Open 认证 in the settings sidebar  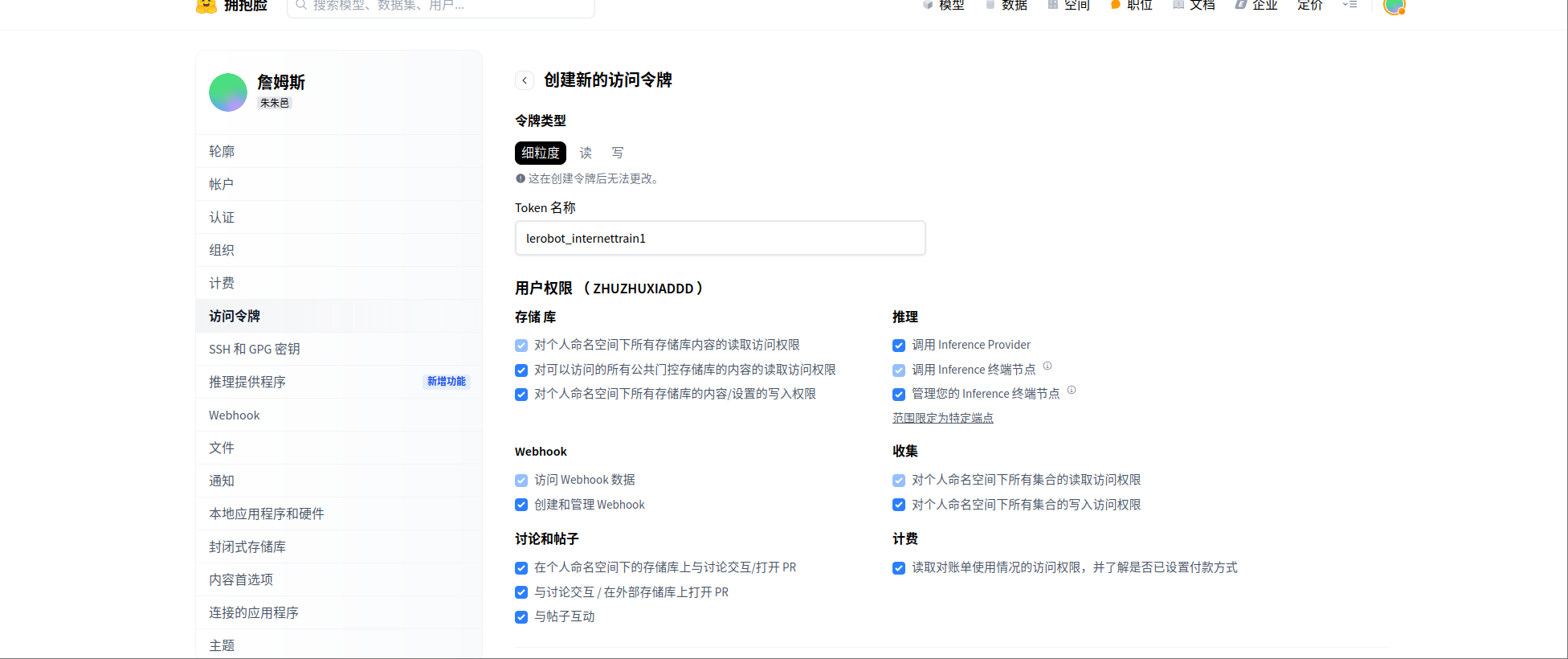pyautogui.click(x=339, y=217)
